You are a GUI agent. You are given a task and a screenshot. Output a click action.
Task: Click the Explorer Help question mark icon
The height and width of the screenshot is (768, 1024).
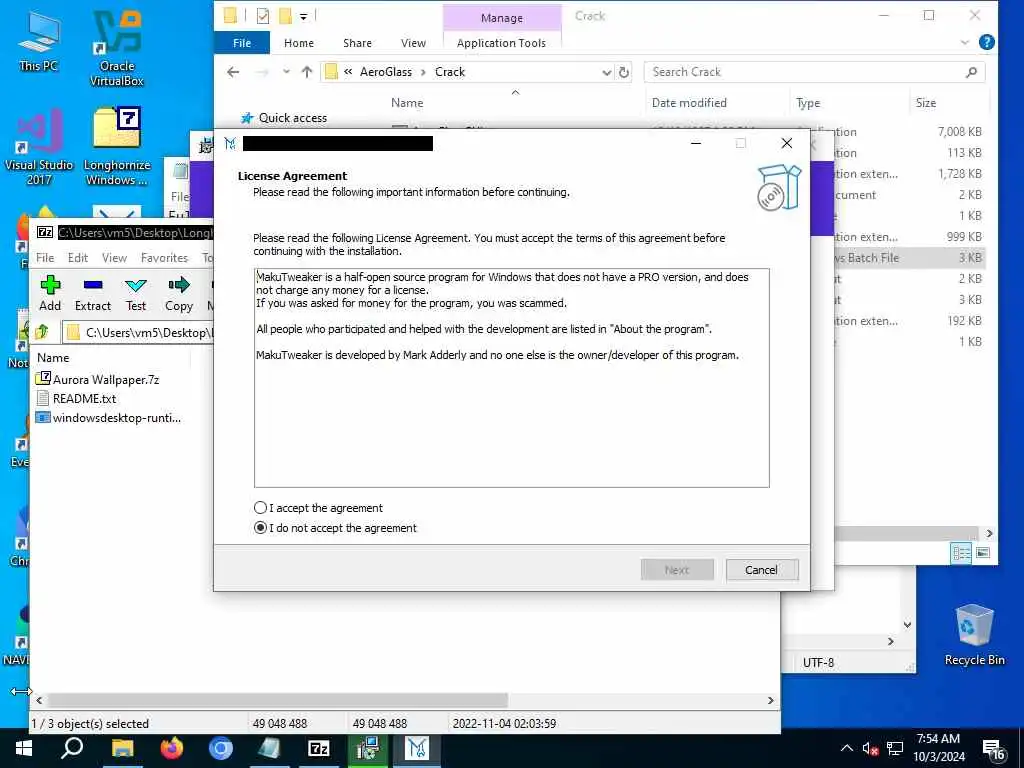[987, 42]
